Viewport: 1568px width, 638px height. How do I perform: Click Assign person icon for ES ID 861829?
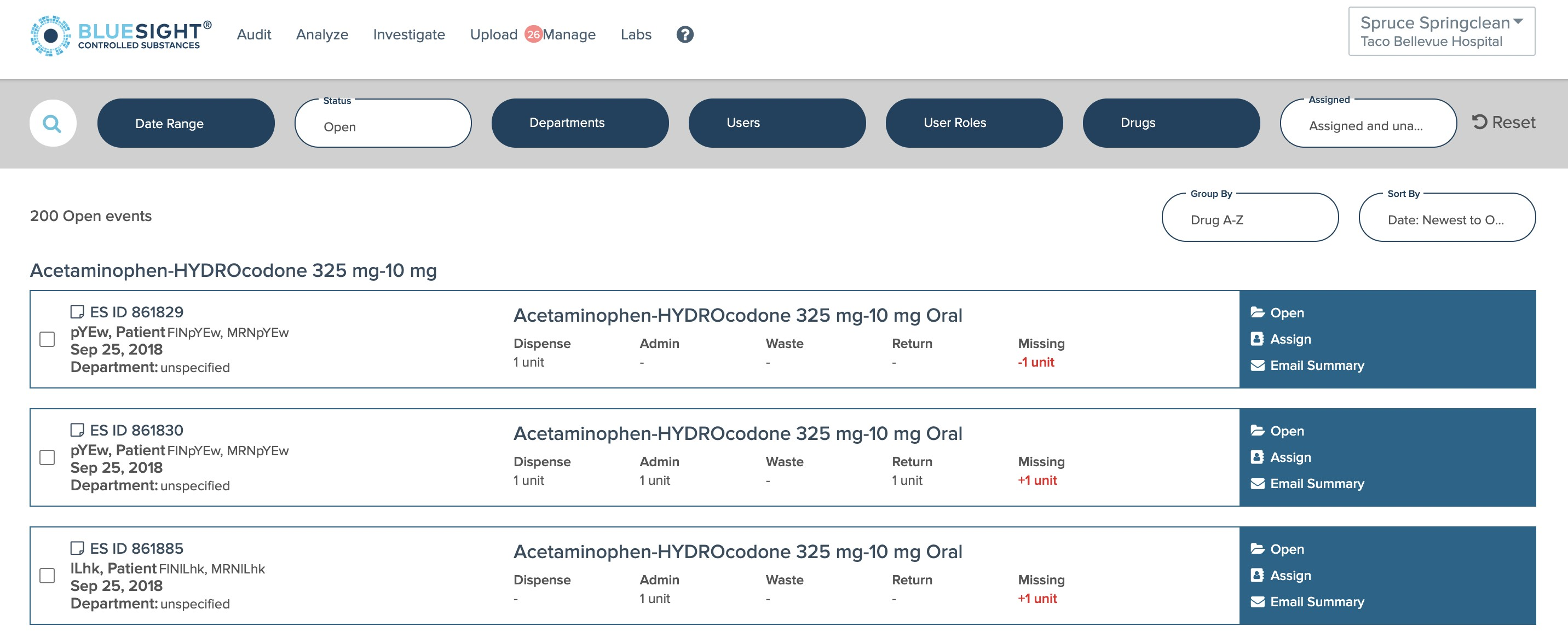point(1257,339)
